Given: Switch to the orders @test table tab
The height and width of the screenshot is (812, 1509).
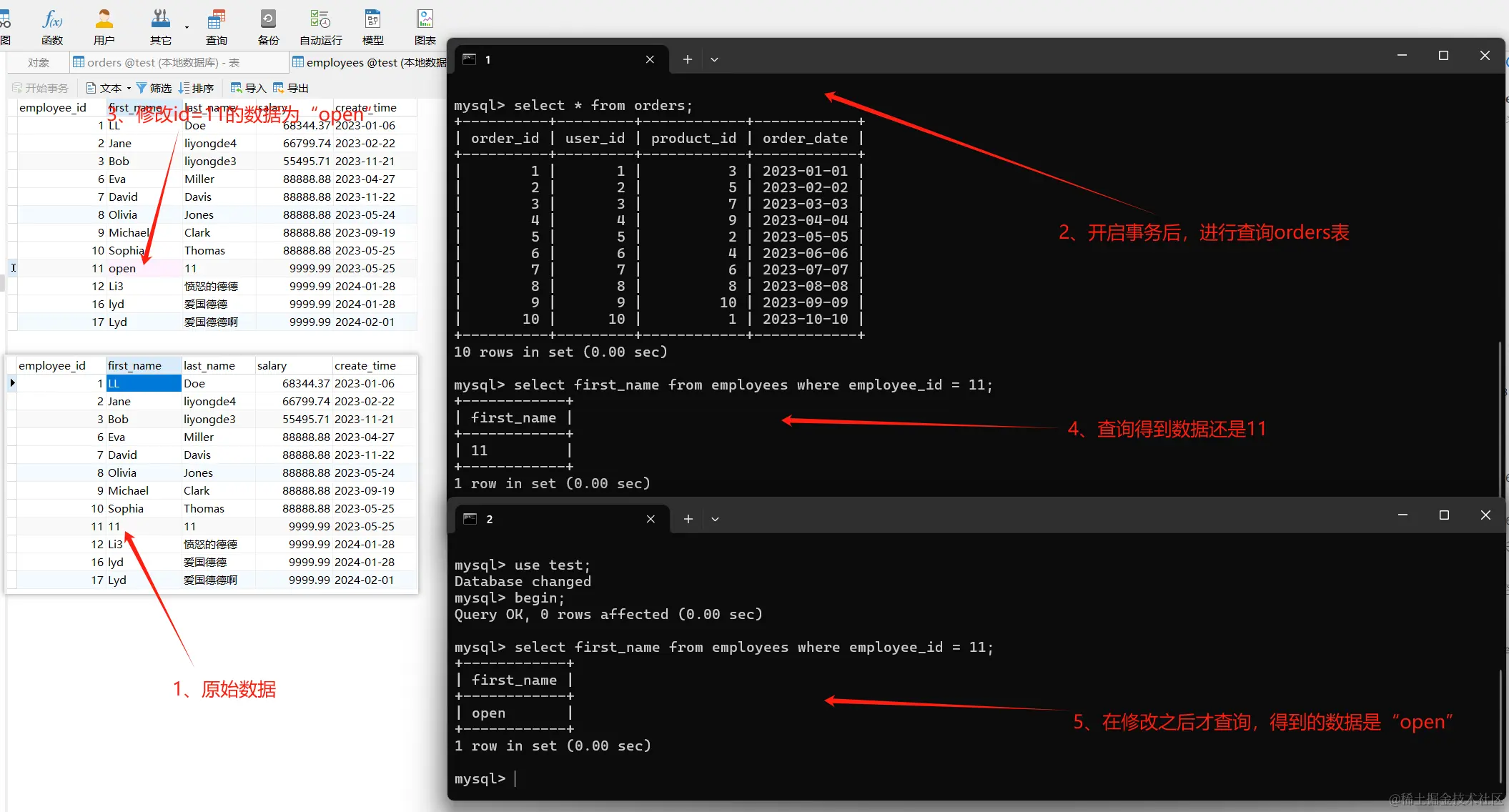Looking at the screenshot, I should (156, 63).
